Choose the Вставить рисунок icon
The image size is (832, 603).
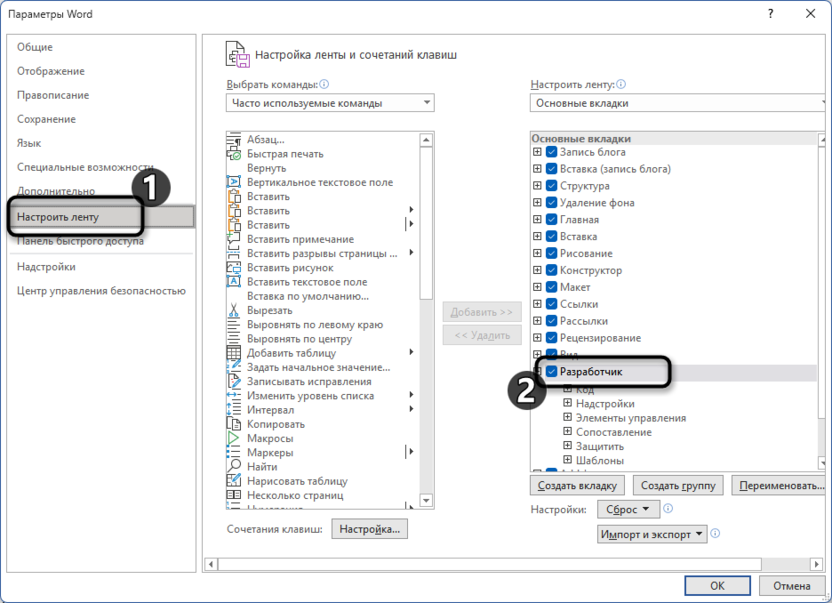(234, 268)
